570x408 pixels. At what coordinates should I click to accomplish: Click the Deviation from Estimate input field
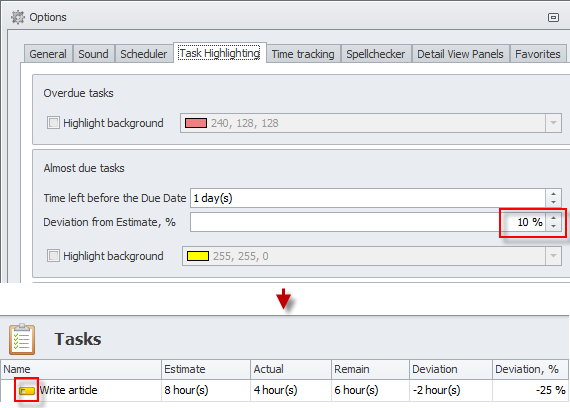[368, 222]
